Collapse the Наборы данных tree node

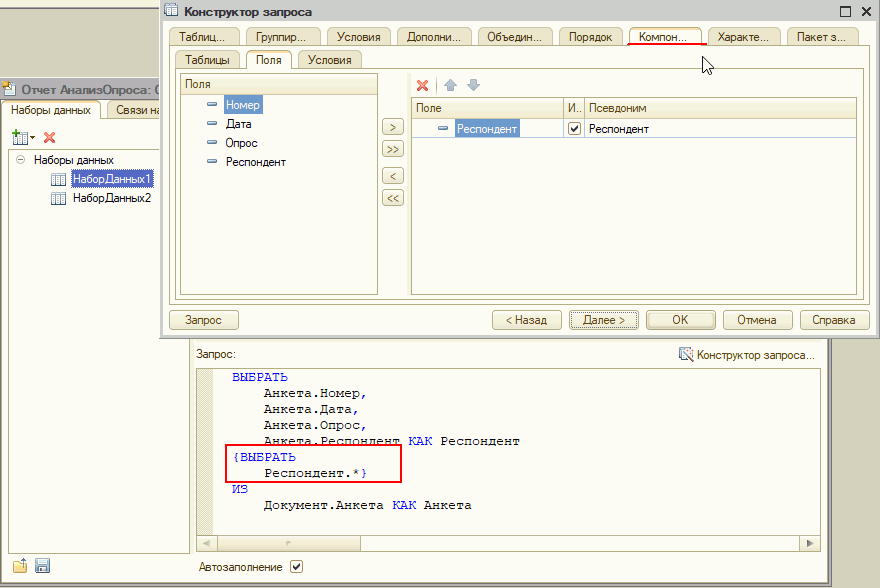point(21,160)
